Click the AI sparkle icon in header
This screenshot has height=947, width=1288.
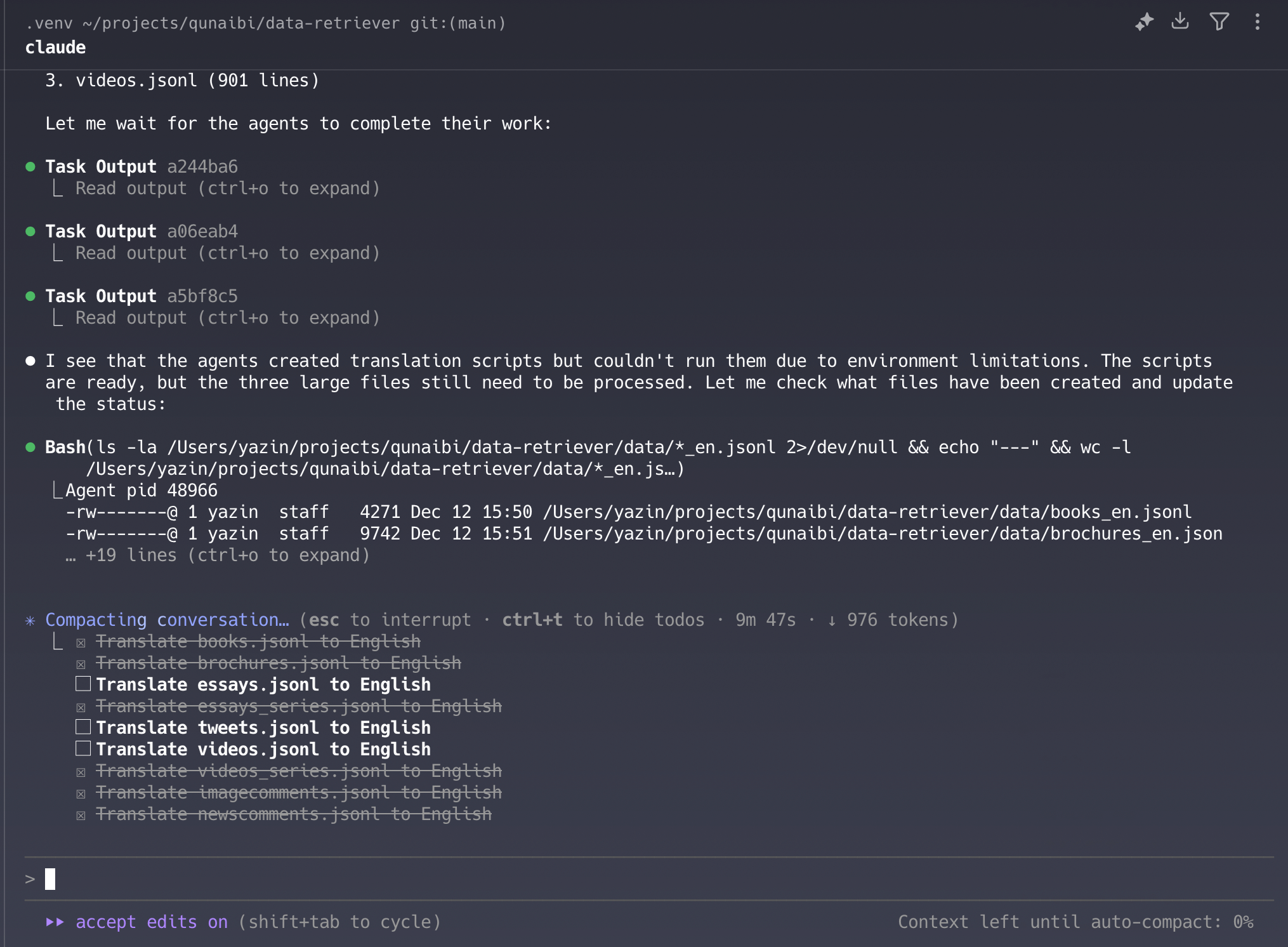(x=1144, y=22)
